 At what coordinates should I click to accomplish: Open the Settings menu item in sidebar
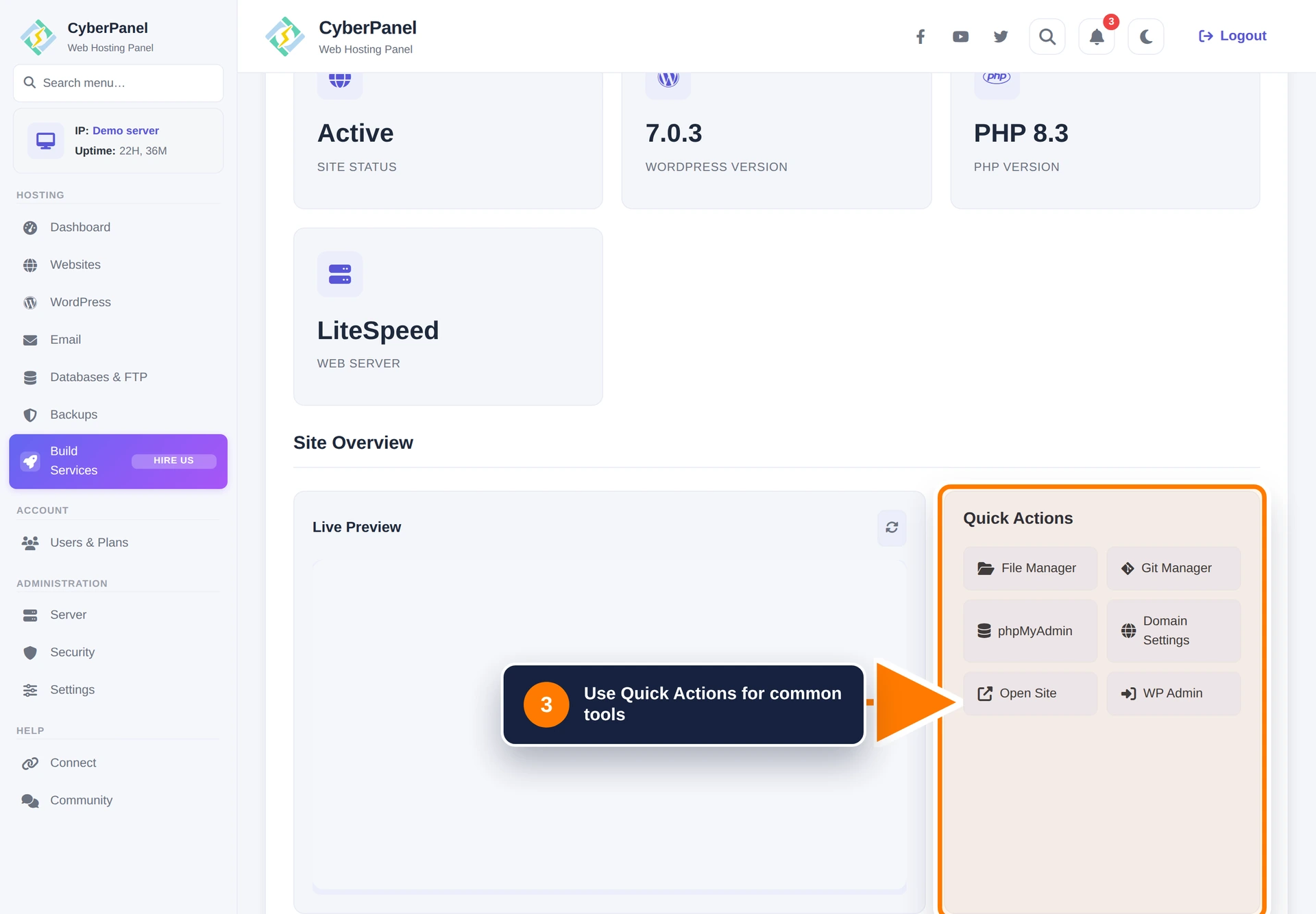click(x=119, y=690)
